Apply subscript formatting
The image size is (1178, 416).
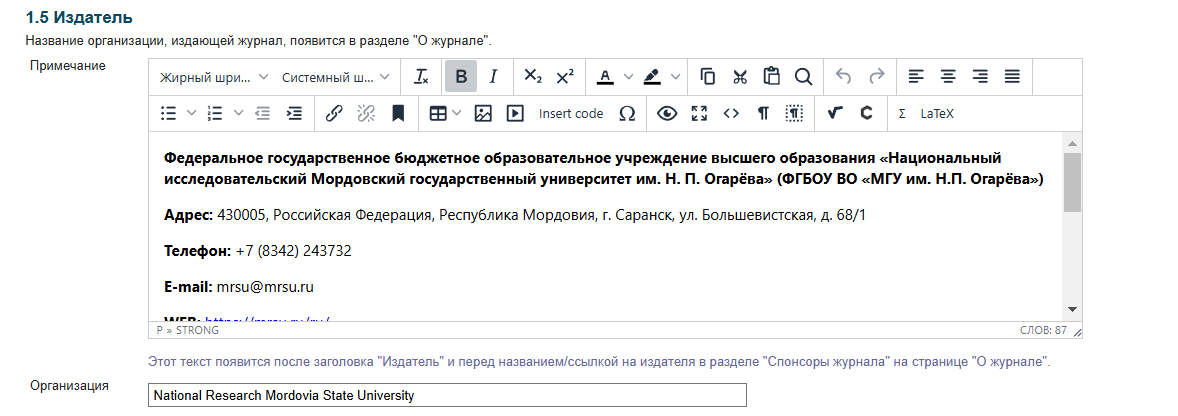[x=533, y=77]
